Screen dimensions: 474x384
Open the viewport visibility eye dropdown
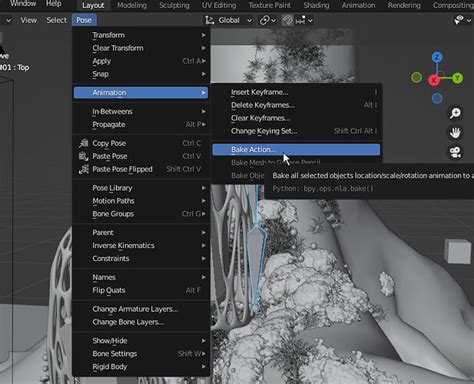click(463, 20)
